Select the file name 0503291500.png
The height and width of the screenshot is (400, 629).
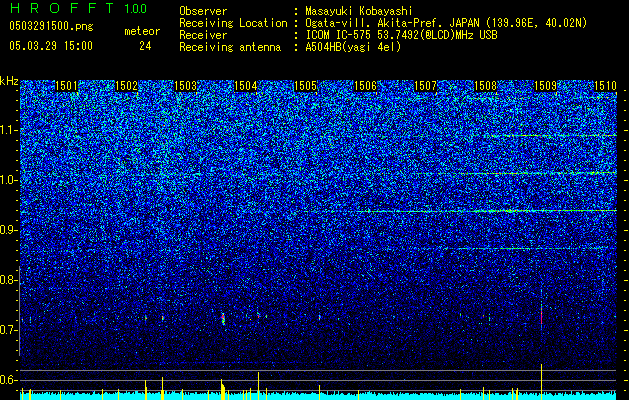pyautogui.click(x=51, y=27)
